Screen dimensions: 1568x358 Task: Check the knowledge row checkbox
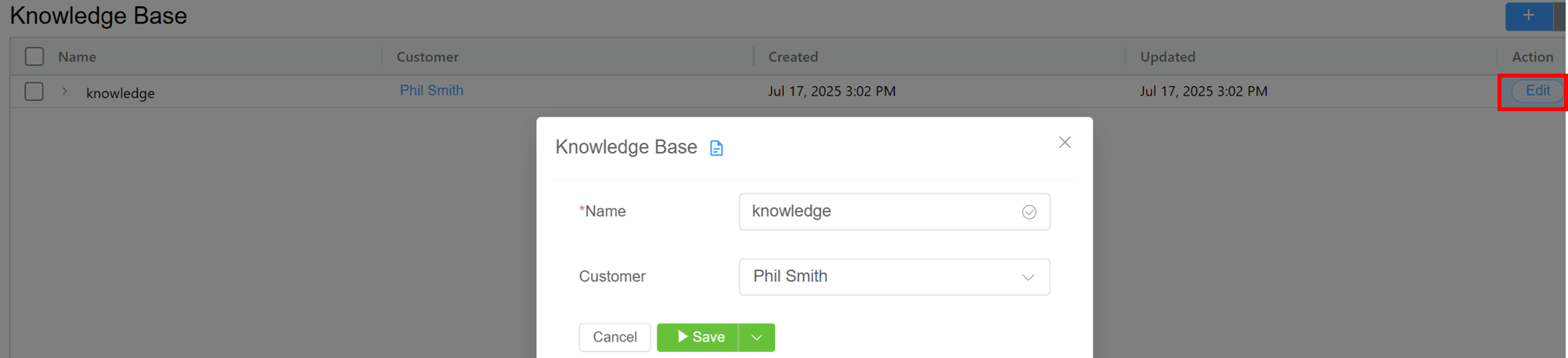coord(34,92)
